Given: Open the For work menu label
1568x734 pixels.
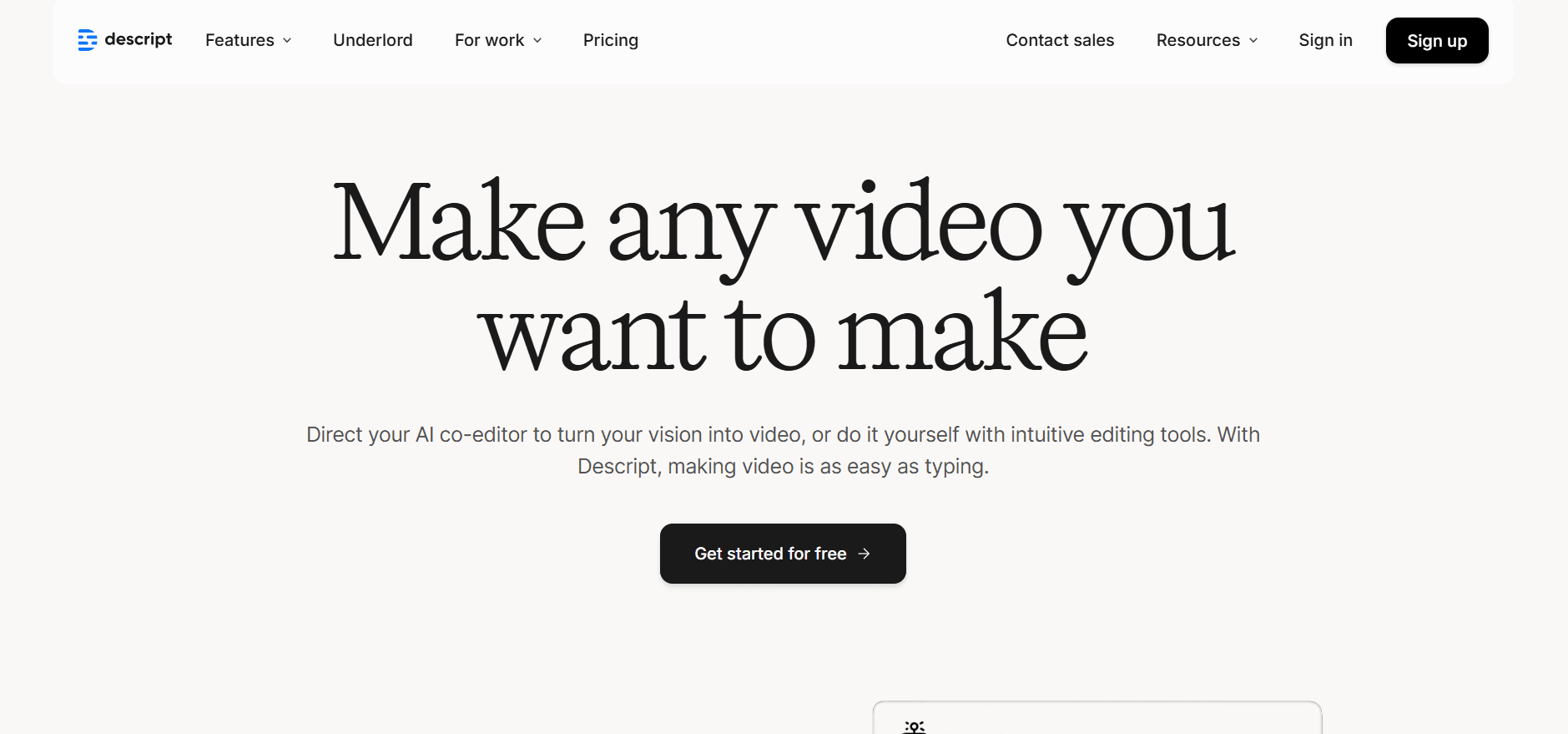Looking at the screenshot, I should click(x=489, y=40).
